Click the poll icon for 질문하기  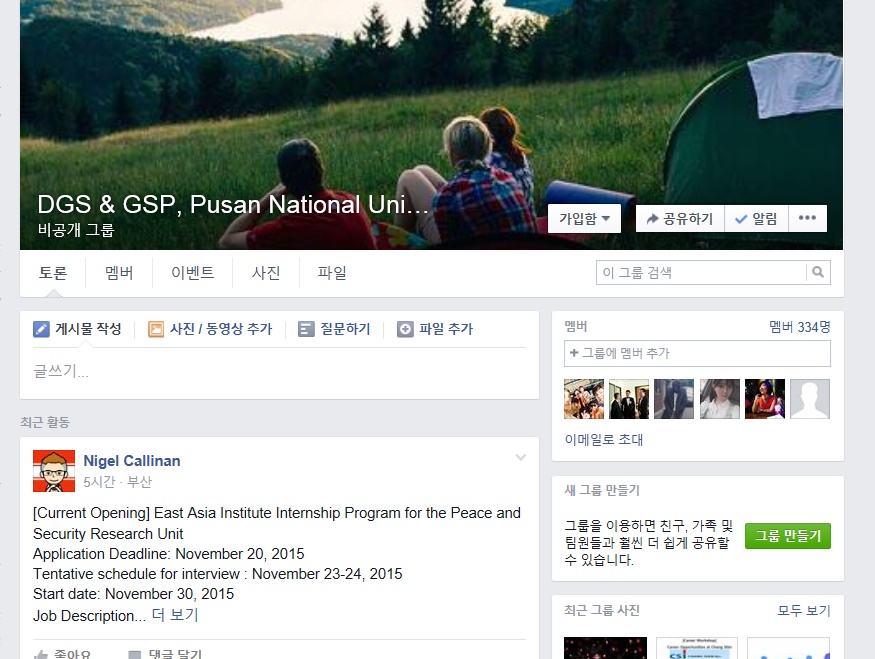pos(306,329)
